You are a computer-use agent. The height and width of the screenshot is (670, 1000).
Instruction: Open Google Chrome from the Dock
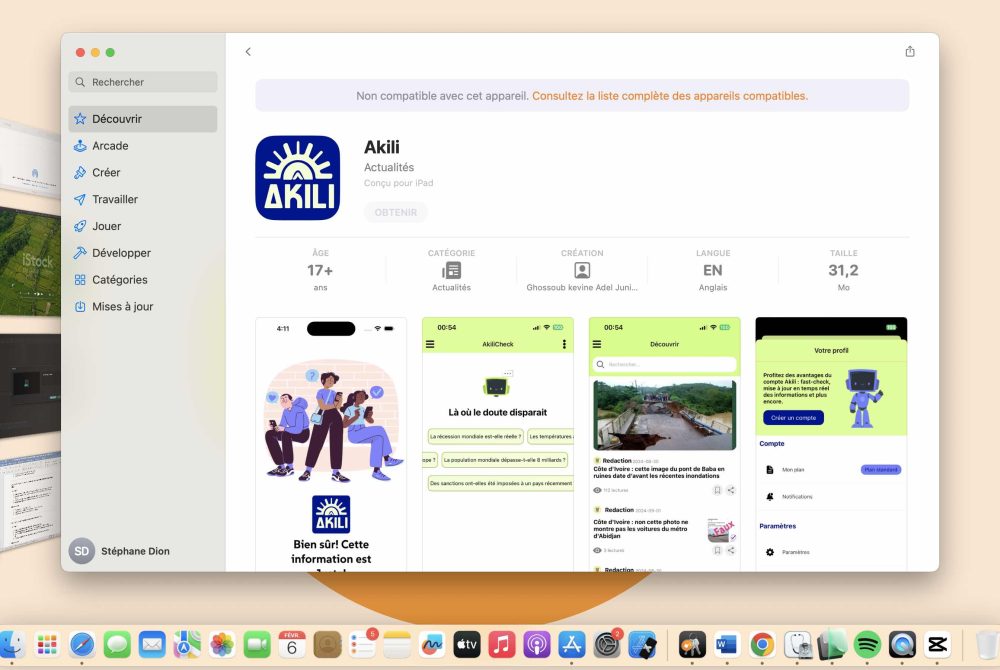pyautogui.click(x=762, y=645)
